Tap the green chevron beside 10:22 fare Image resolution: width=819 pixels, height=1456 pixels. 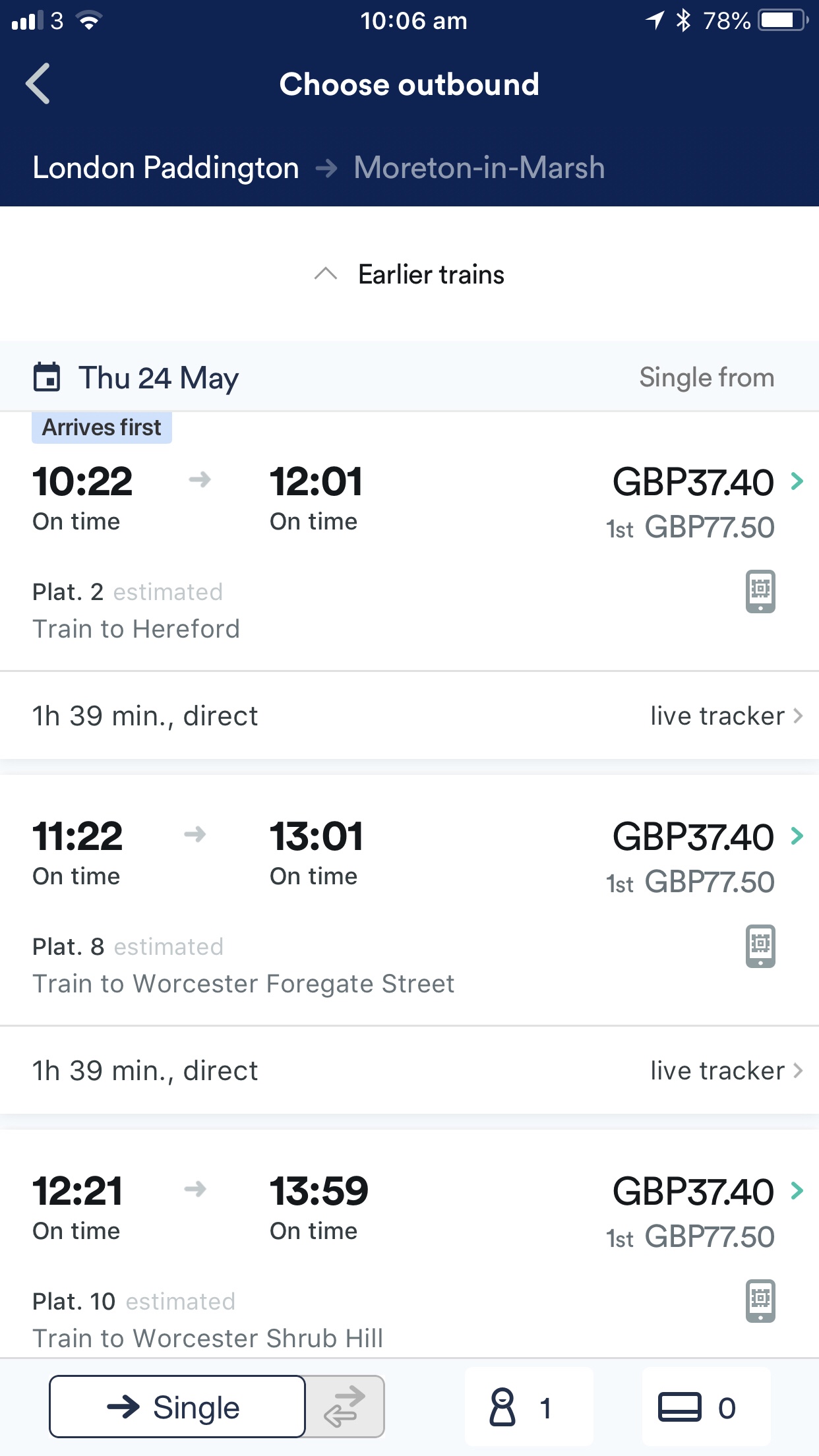click(x=797, y=481)
